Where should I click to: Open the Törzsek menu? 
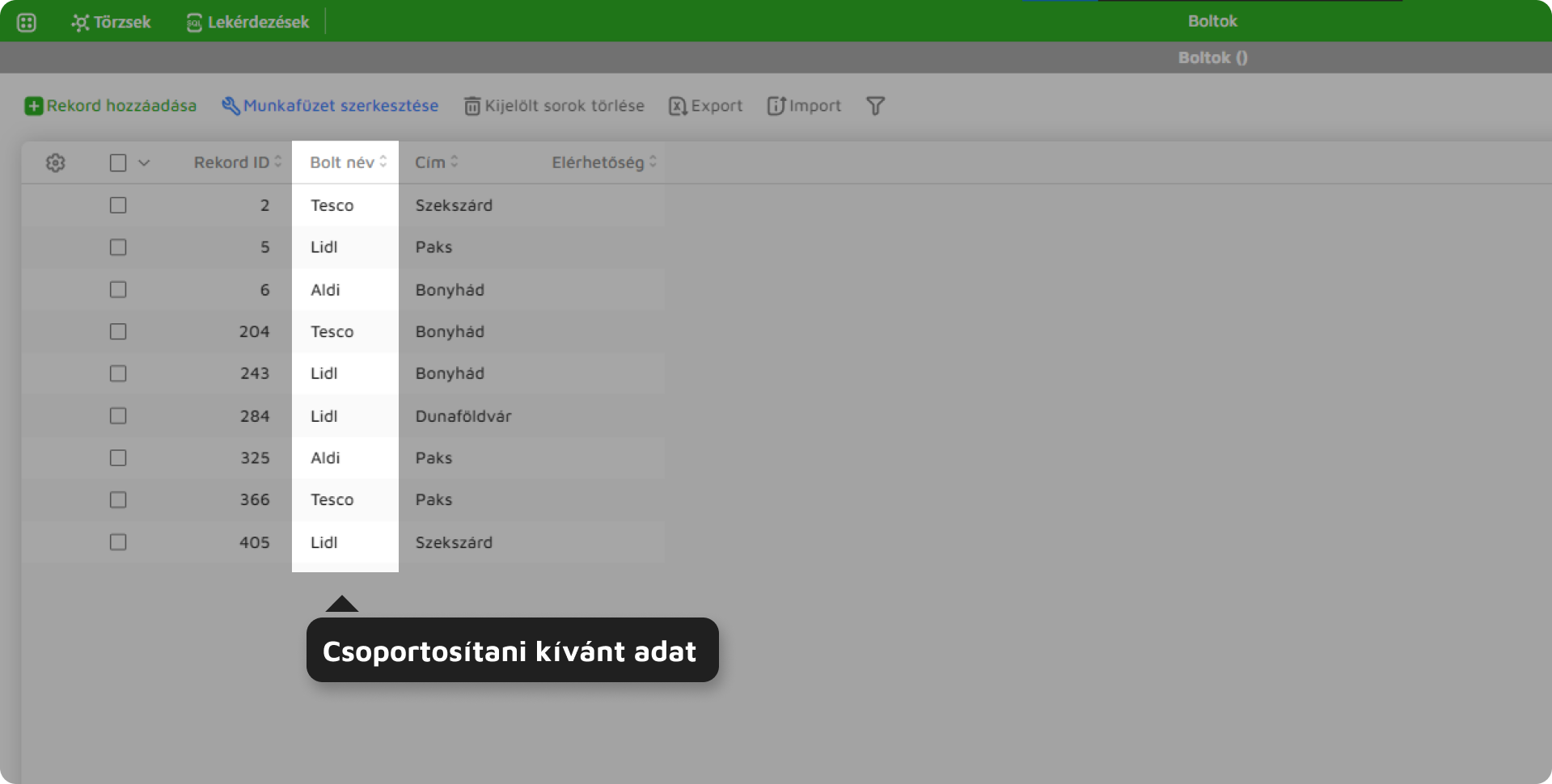tap(112, 23)
